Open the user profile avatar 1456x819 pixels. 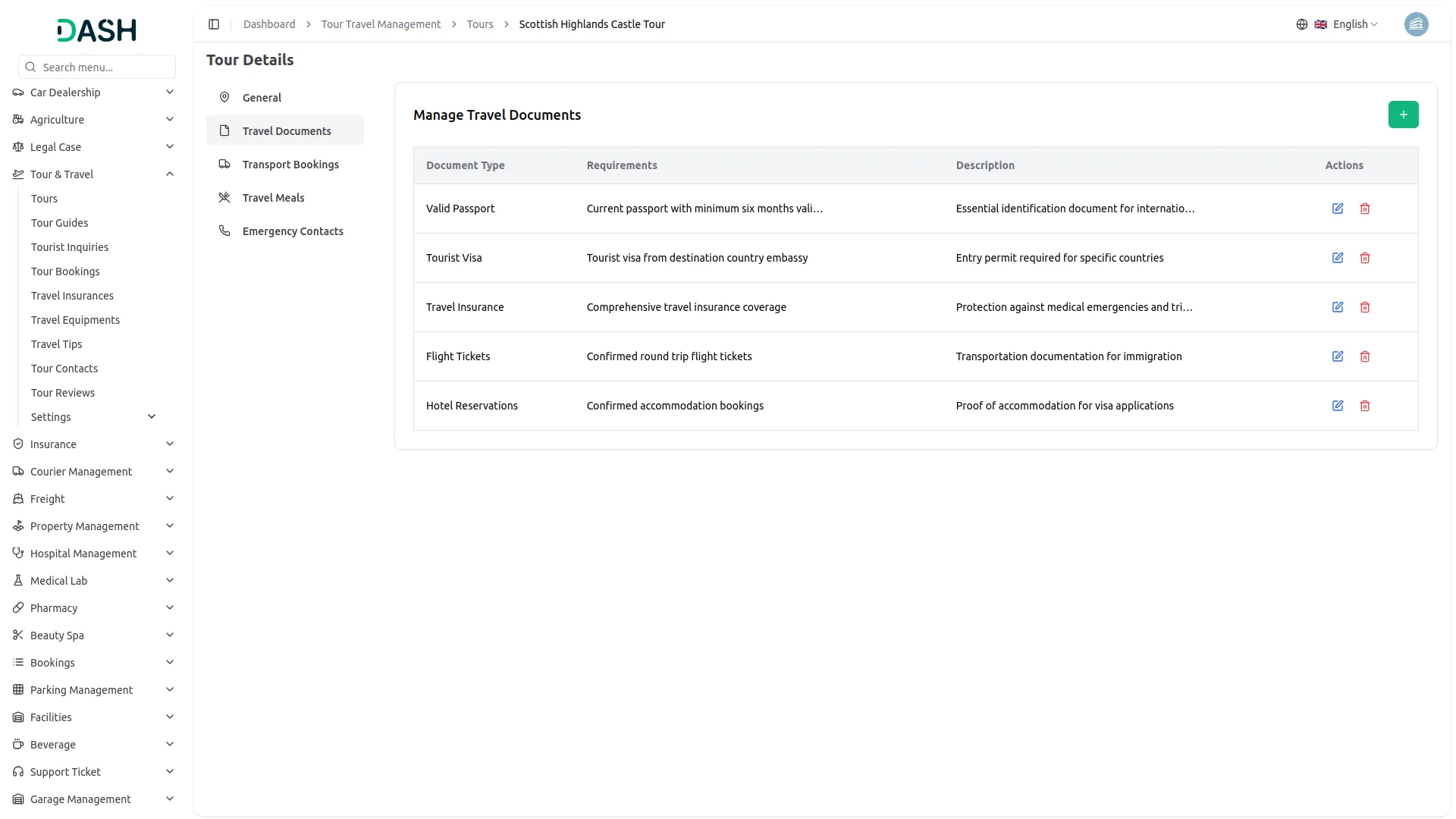pyautogui.click(x=1416, y=24)
